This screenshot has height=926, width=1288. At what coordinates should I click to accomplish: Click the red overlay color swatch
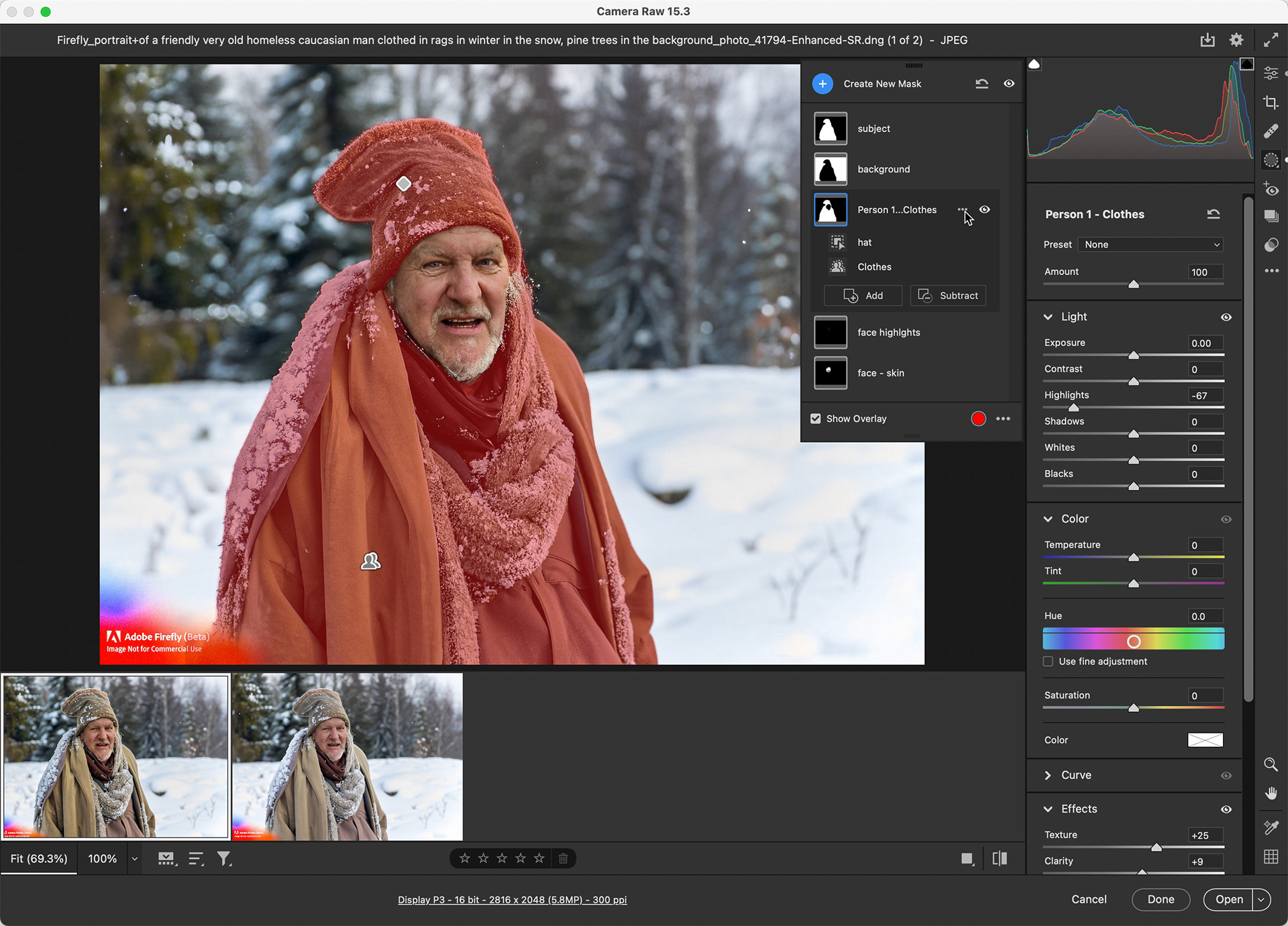[978, 419]
